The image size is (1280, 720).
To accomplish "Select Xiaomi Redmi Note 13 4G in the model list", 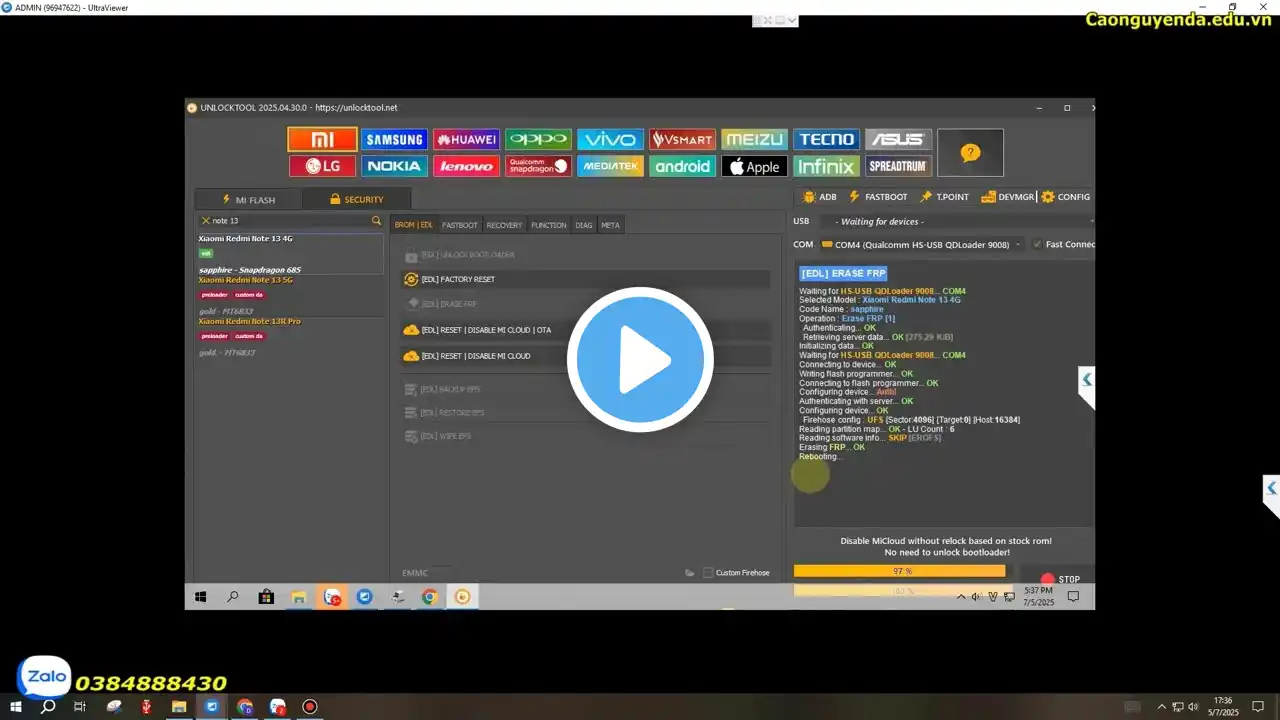I will click(x=290, y=254).
